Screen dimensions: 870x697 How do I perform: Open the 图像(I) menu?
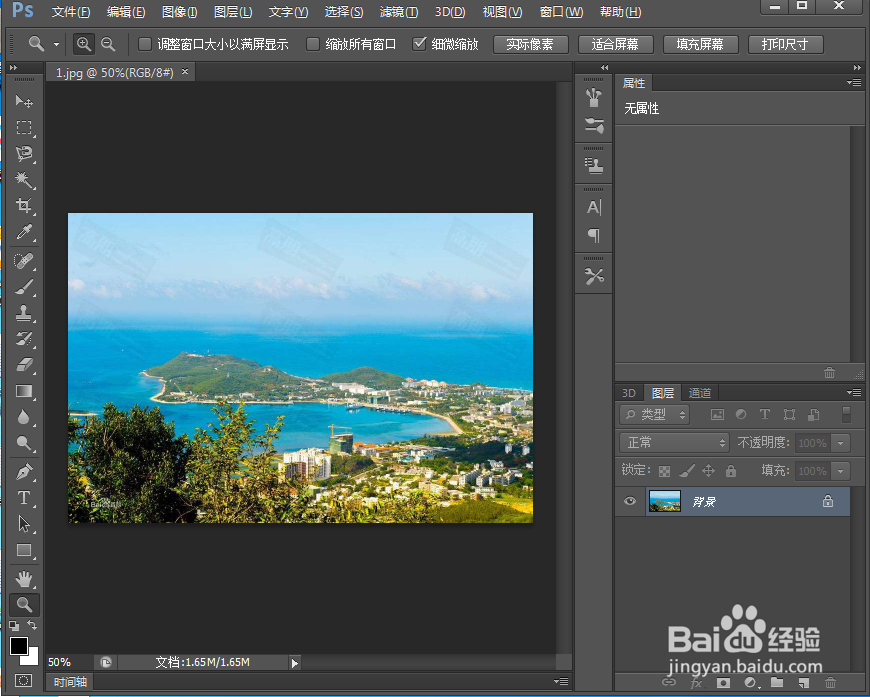point(179,12)
